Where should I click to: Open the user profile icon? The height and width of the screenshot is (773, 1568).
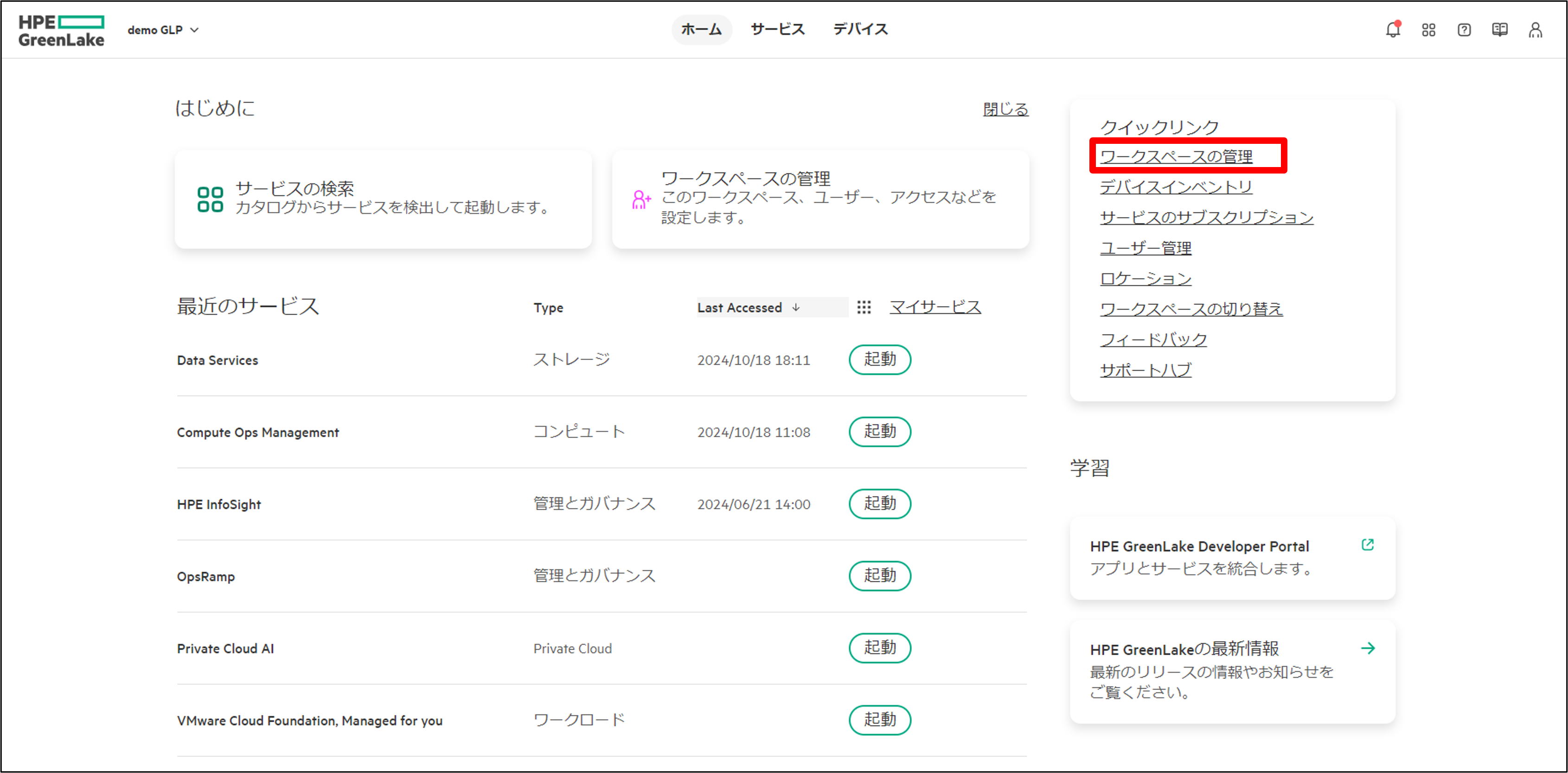(x=1535, y=30)
